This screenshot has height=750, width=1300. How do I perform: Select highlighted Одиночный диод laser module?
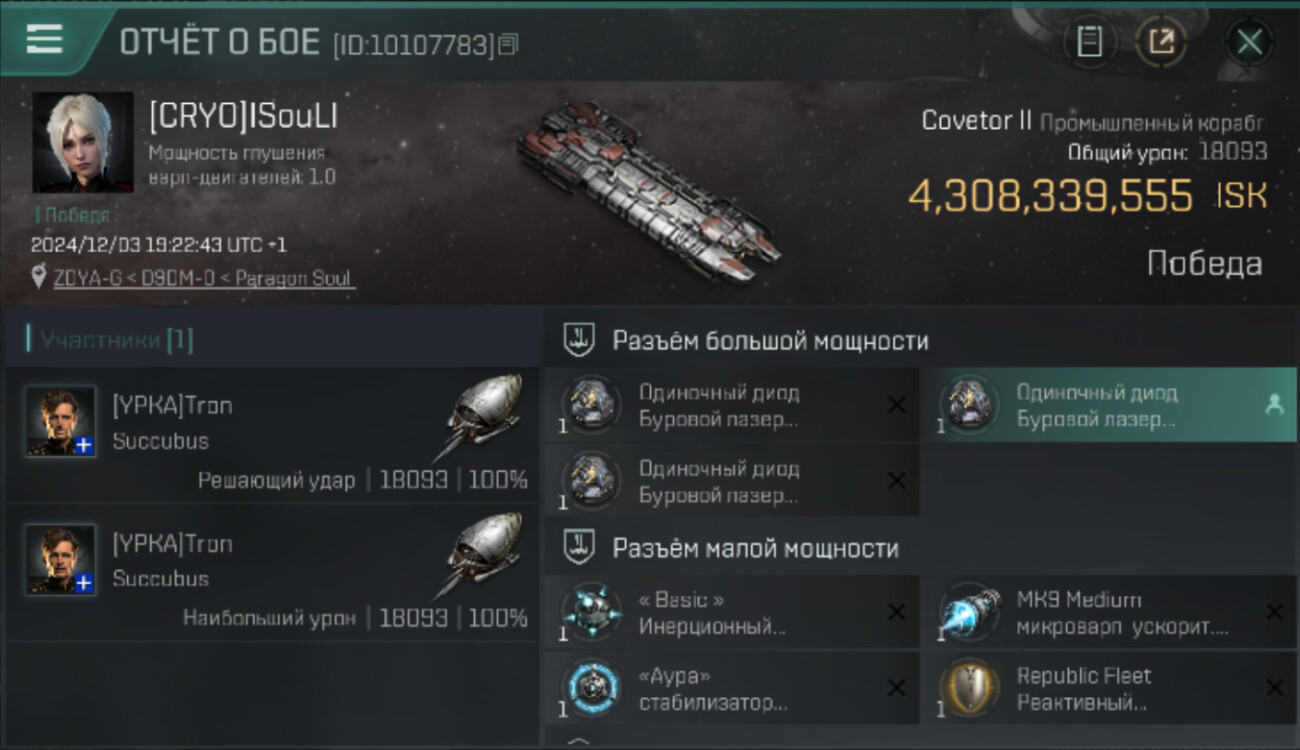(1108, 405)
